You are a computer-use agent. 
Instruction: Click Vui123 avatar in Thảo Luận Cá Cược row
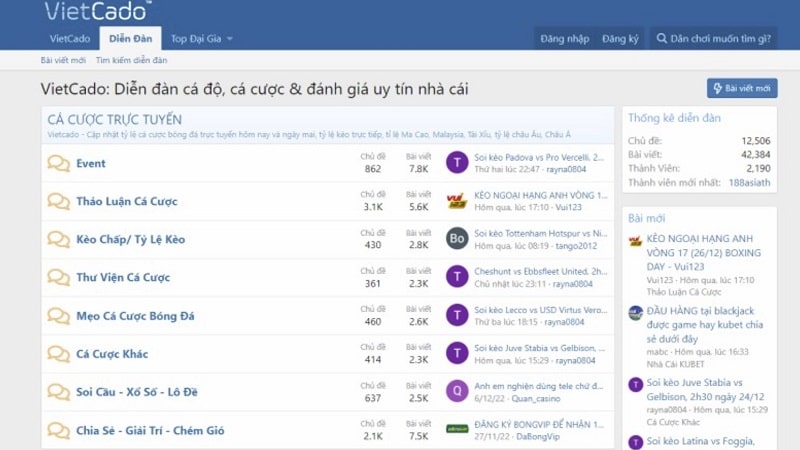coord(457,201)
